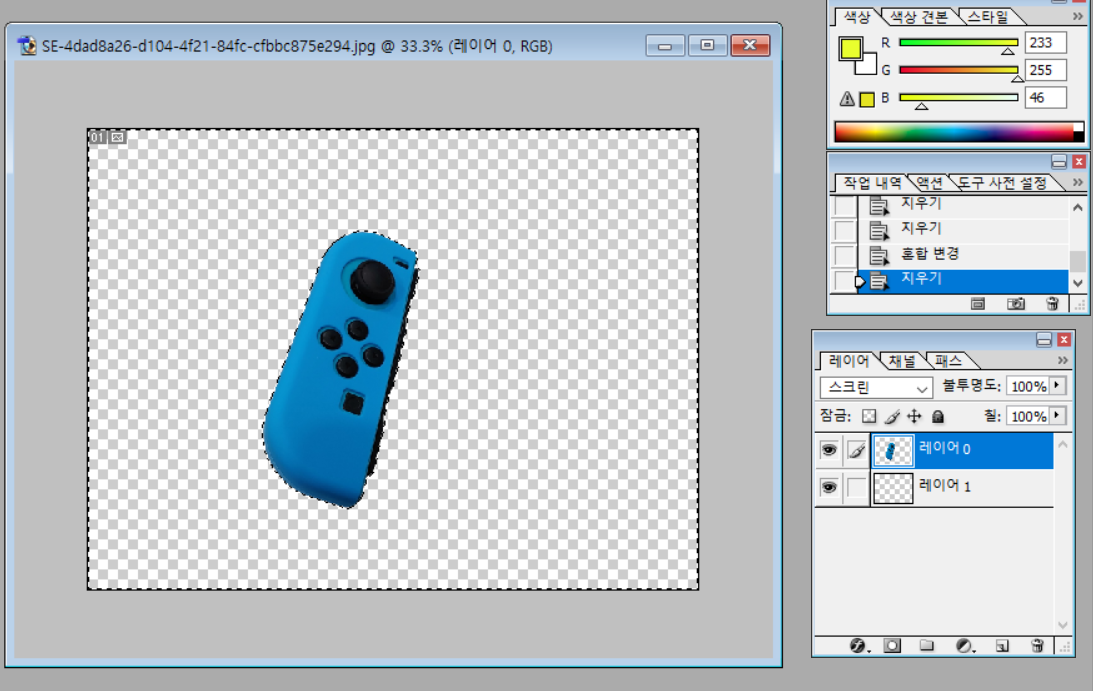Create new fill or adjustment layer

point(965,646)
